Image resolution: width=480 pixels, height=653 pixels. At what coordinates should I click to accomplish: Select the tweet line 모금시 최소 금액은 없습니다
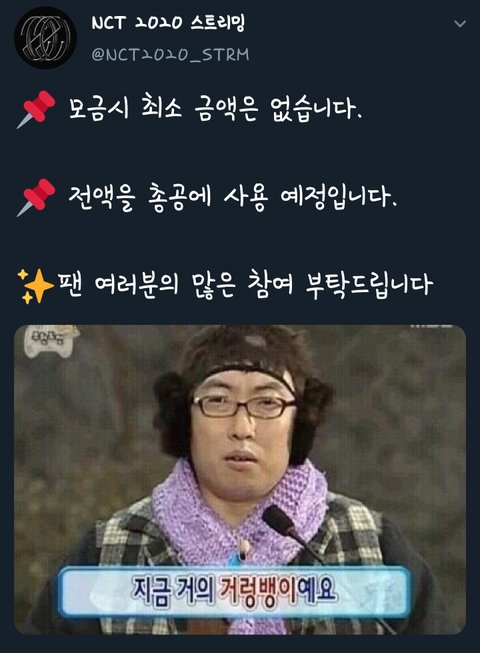pos(215,109)
